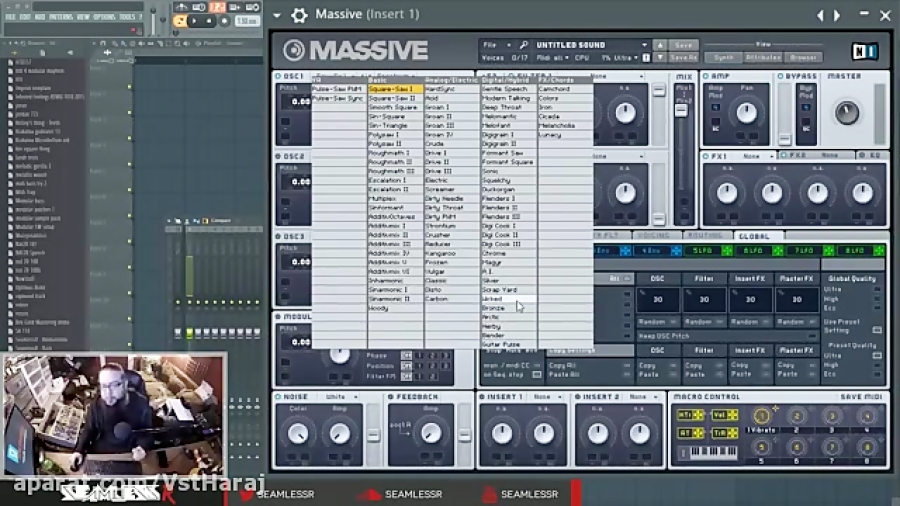Click the Native Instruments logo
900x506 pixels.
point(864,52)
